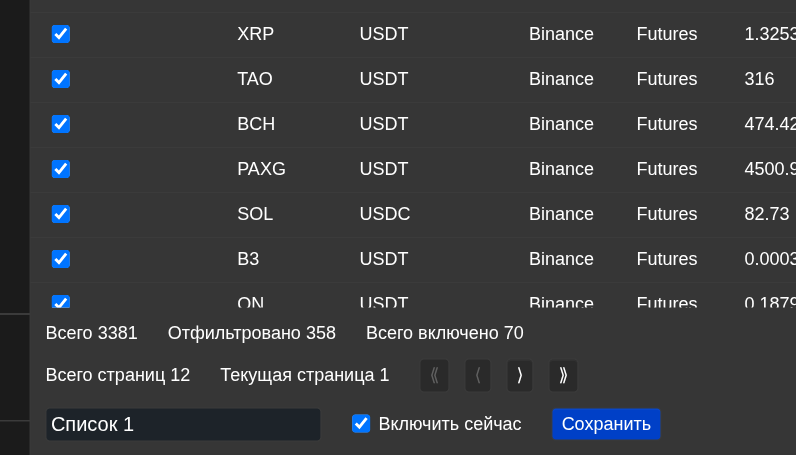The width and height of the screenshot is (796, 455).
Task: Click the 'Список 1' name field
Action: pos(183,424)
